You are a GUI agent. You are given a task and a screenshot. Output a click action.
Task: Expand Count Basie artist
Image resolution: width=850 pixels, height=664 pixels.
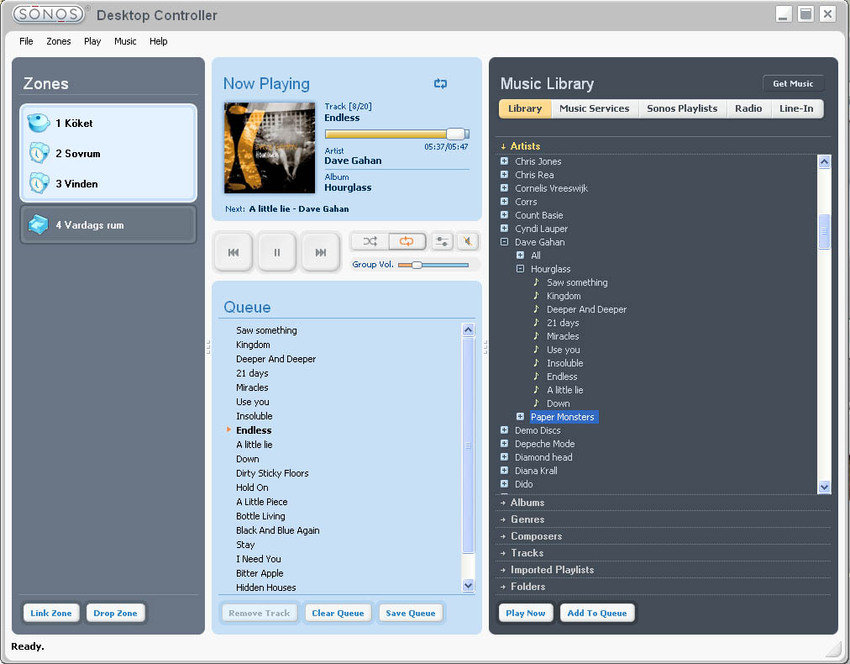click(504, 215)
